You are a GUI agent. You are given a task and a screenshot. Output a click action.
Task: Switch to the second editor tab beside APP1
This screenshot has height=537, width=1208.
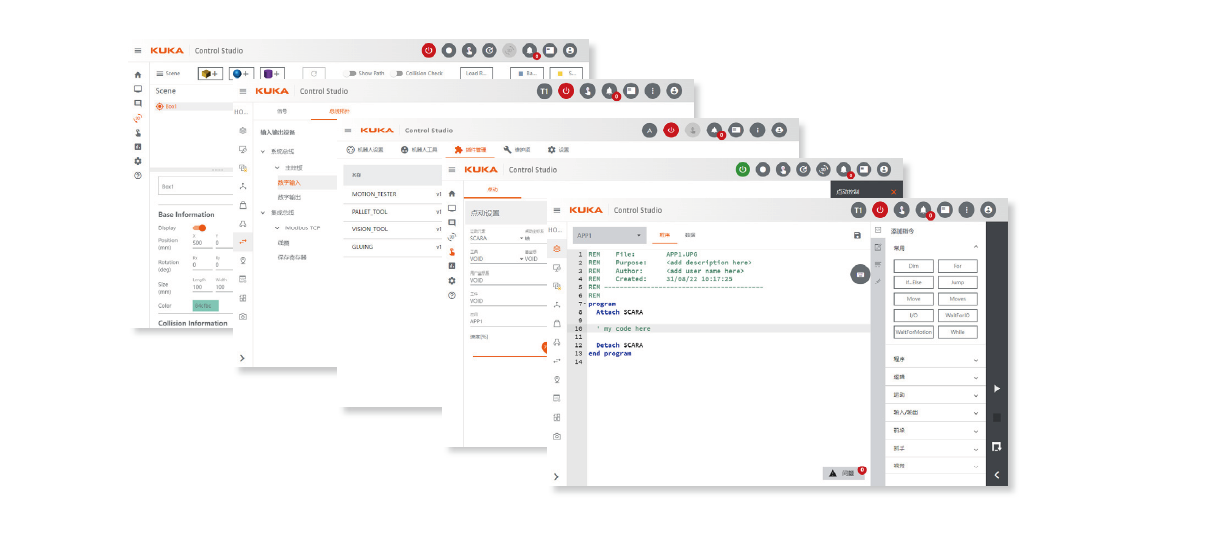coord(690,235)
